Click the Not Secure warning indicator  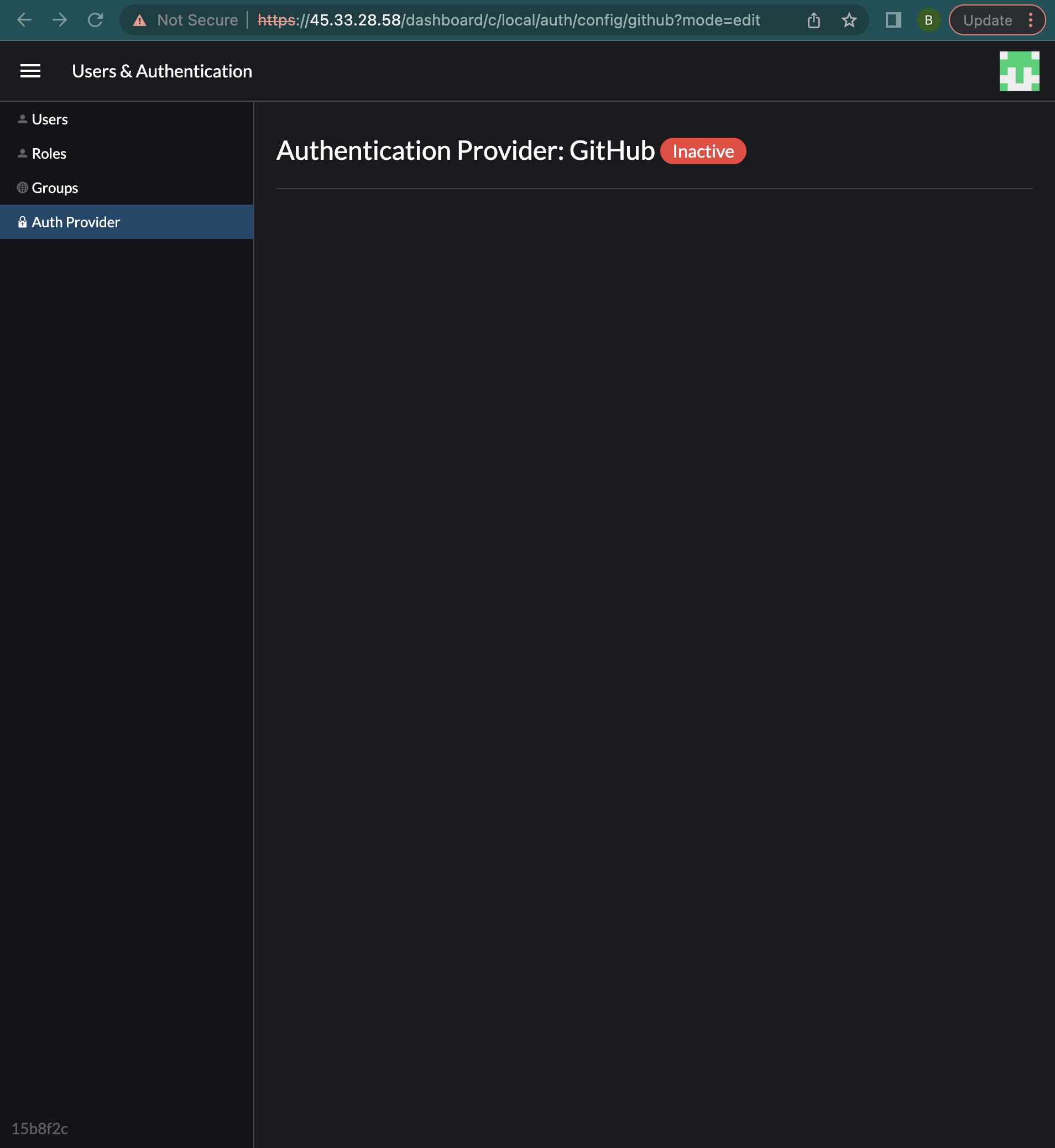coord(184,20)
